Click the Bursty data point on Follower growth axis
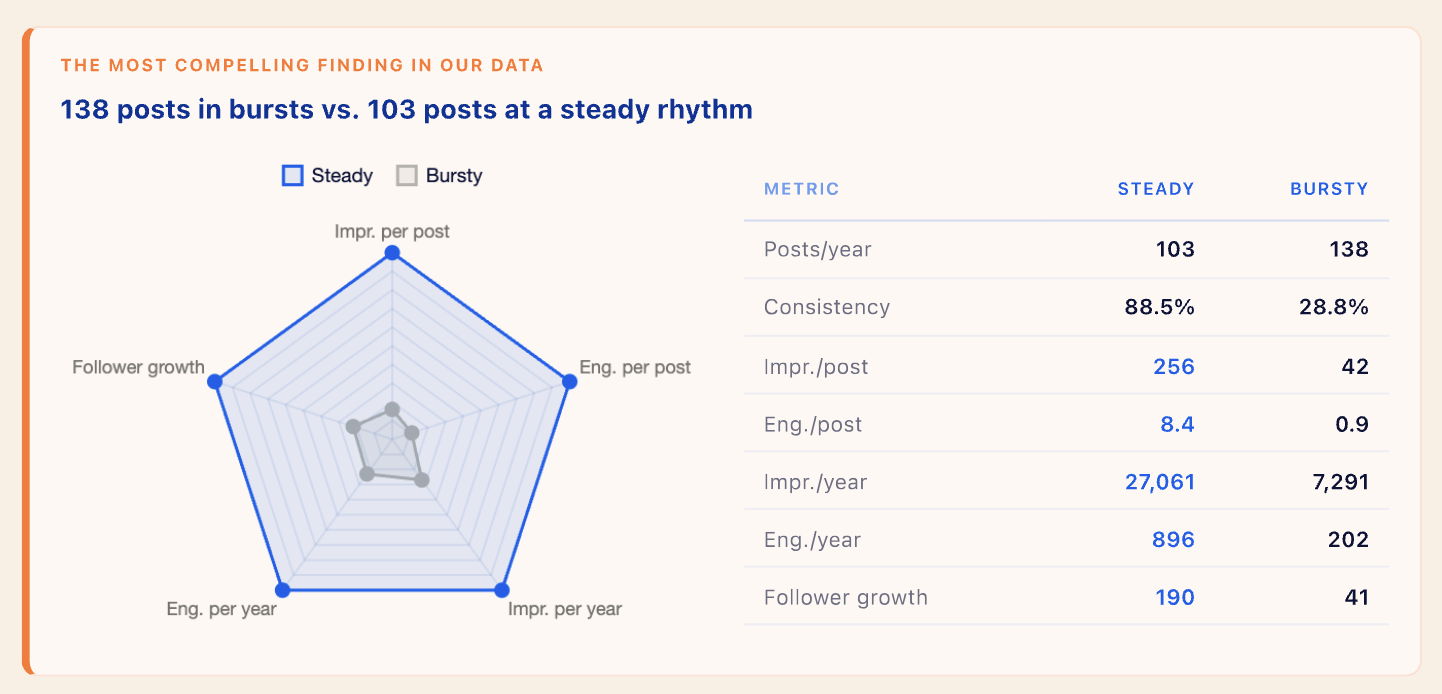This screenshot has width=1442, height=694. click(x=352, y=427)
